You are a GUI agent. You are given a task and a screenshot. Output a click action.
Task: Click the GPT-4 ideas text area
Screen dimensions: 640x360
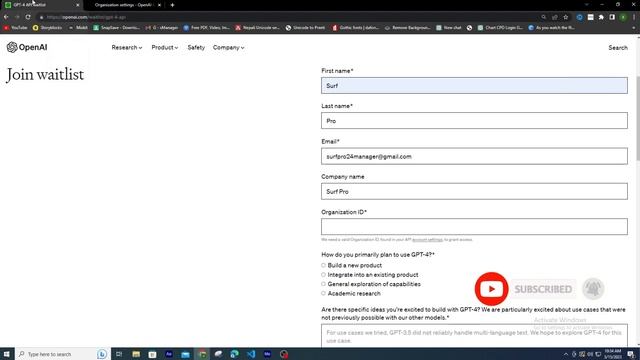click(x=474, y=336)
